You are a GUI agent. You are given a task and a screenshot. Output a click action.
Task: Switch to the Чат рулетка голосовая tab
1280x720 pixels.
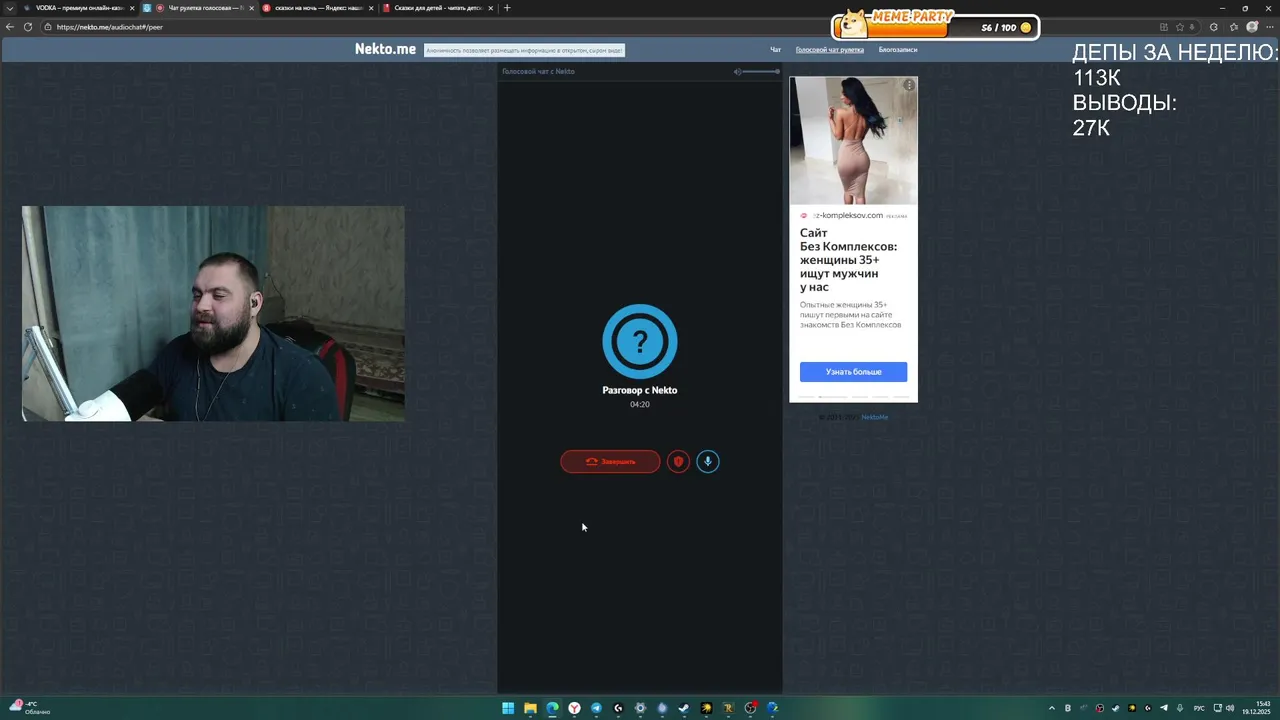tap(200, 8)
